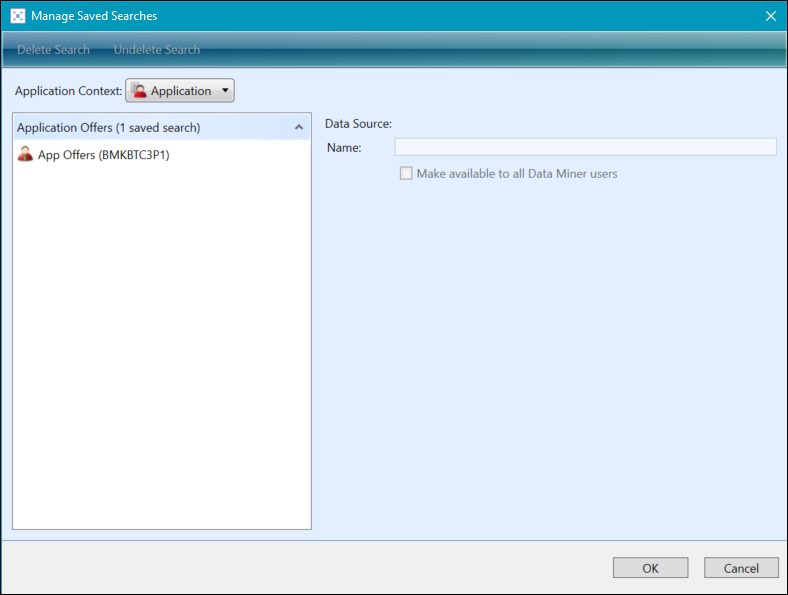Open the Application Context dropdown
The image size is (788, 595).
point(180,90)
